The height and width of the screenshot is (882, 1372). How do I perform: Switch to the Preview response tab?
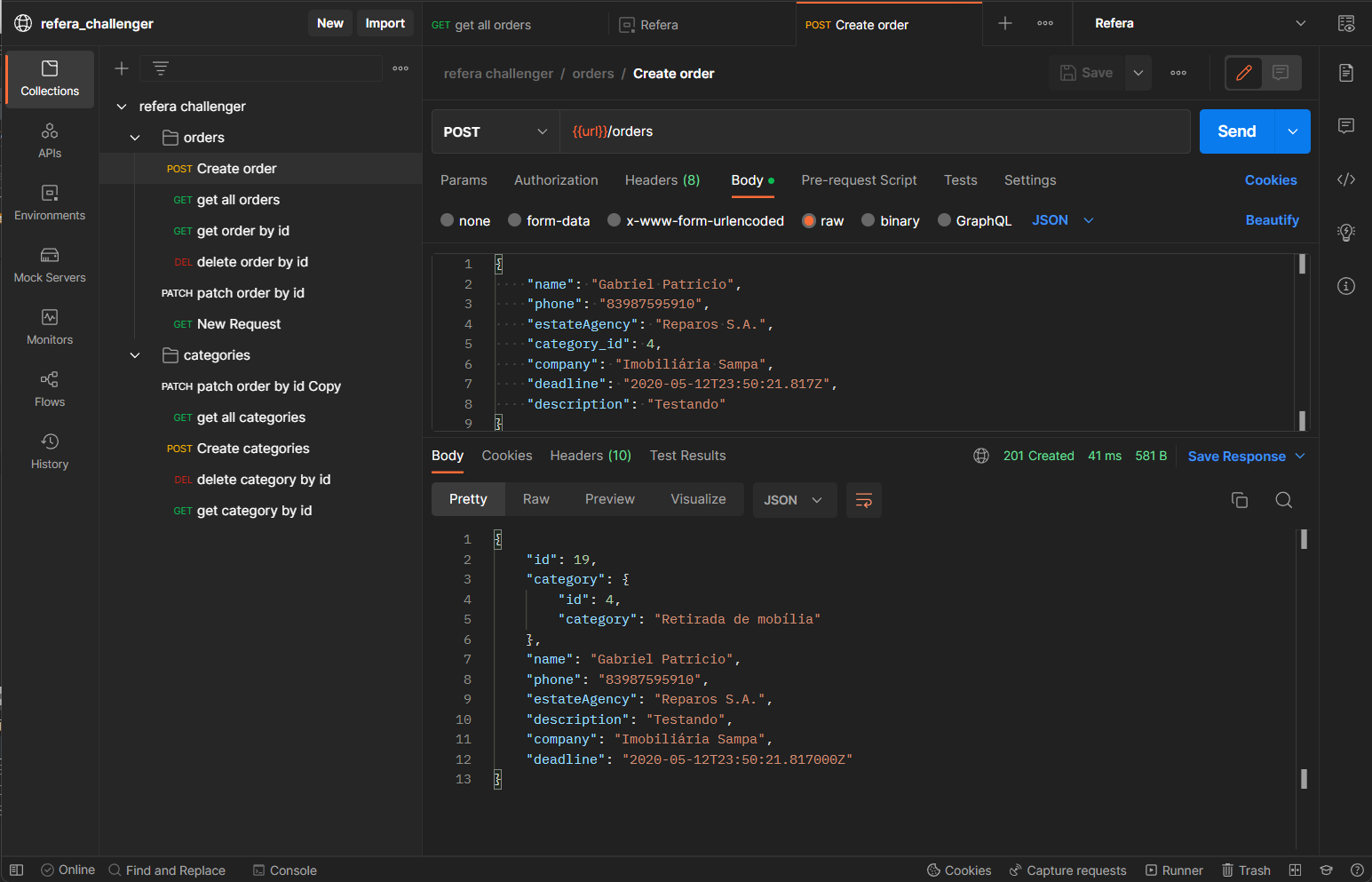coord(609,498)
